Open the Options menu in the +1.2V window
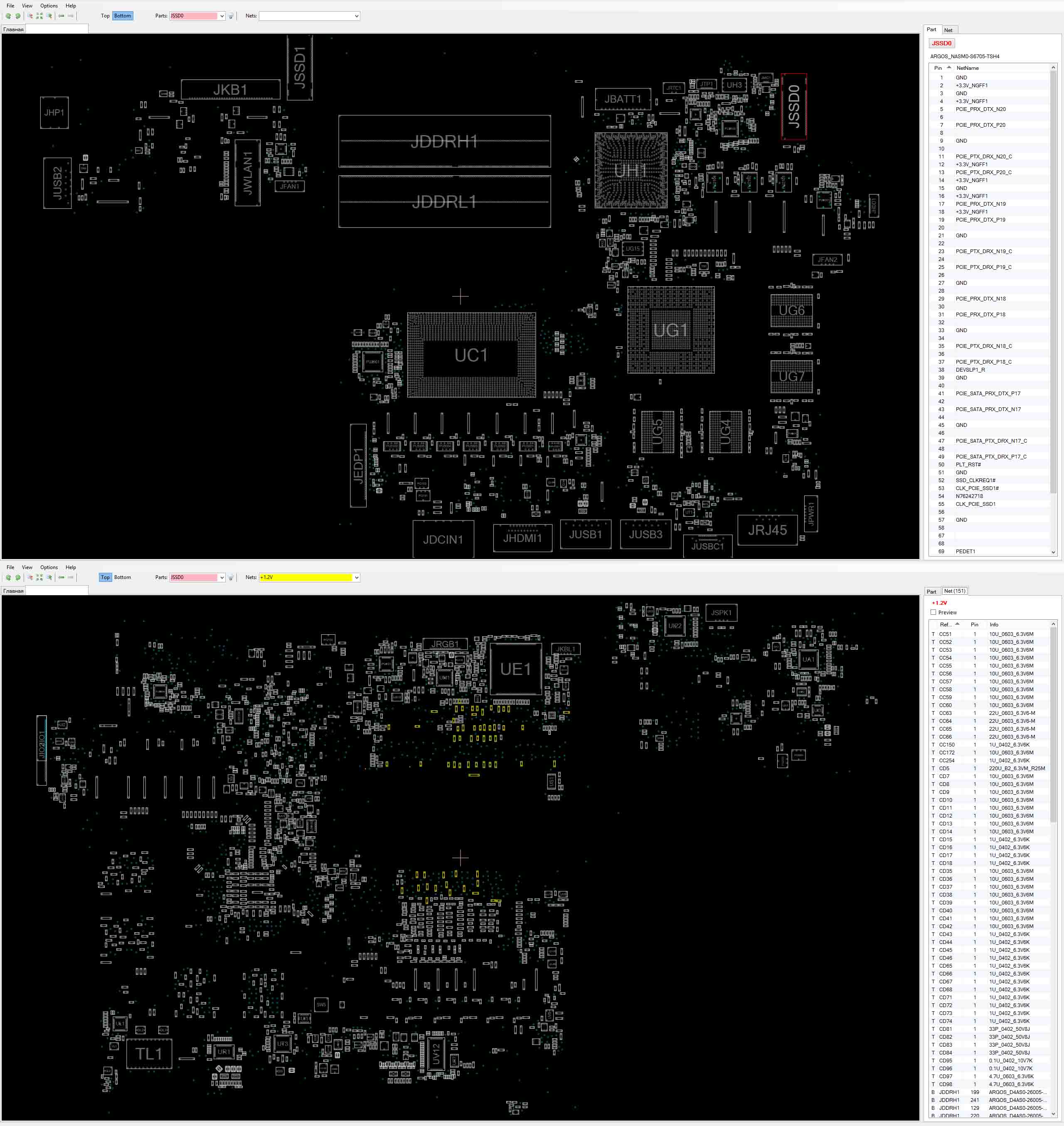This screenshot has height=1126, width=1064. 49,567
